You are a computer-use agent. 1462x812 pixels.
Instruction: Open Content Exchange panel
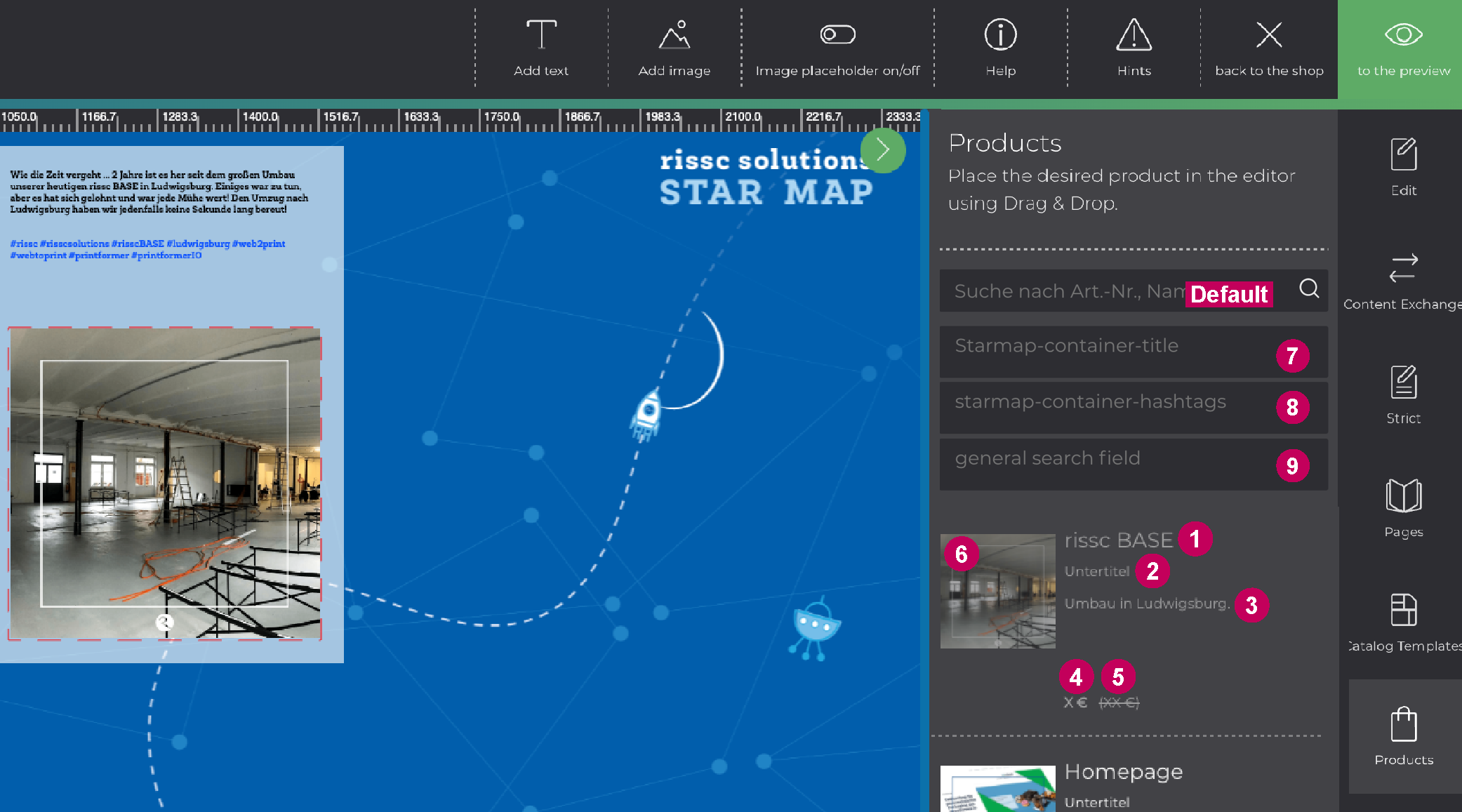point(1403,280)
